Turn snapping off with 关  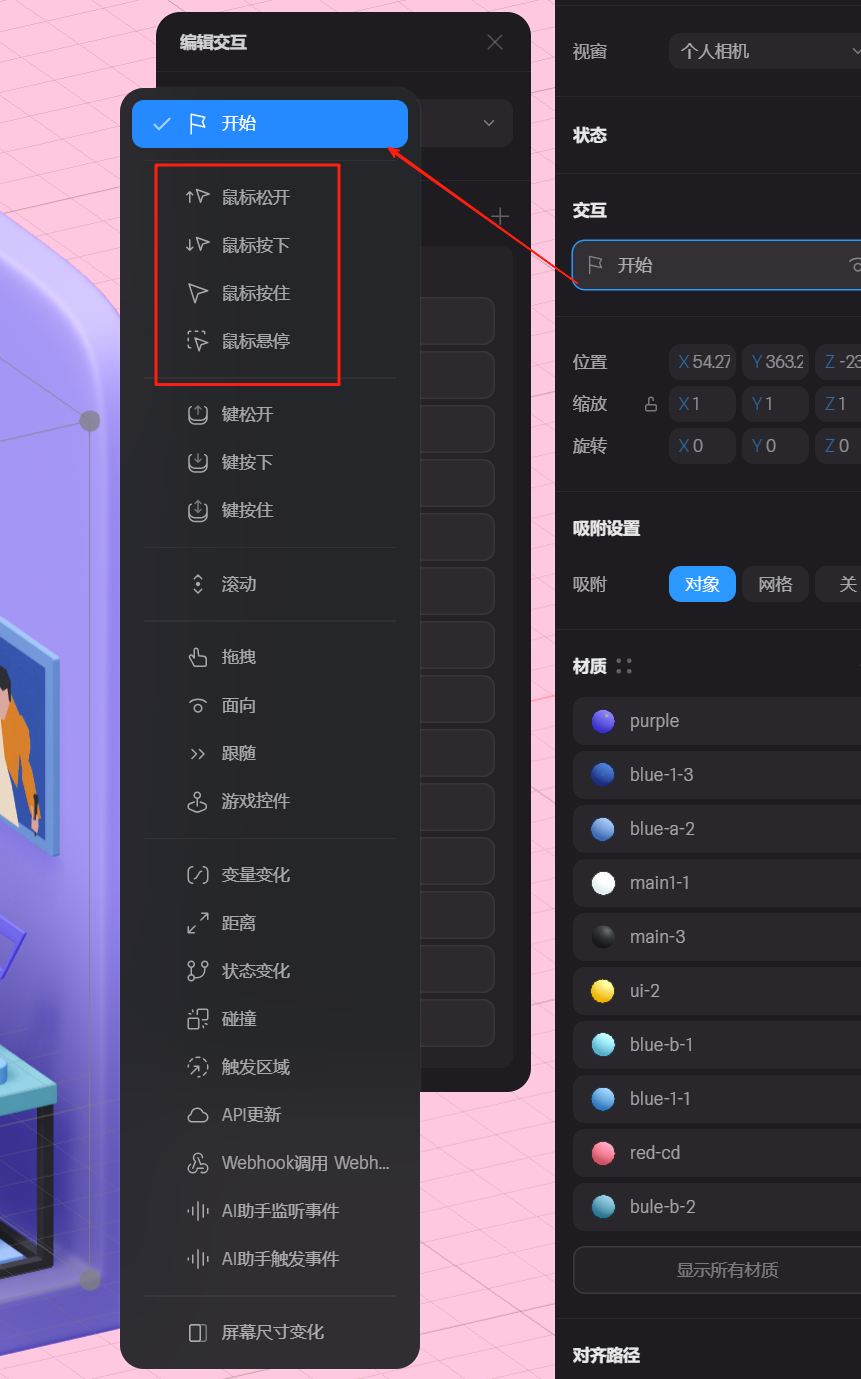(x=839, y=584)
